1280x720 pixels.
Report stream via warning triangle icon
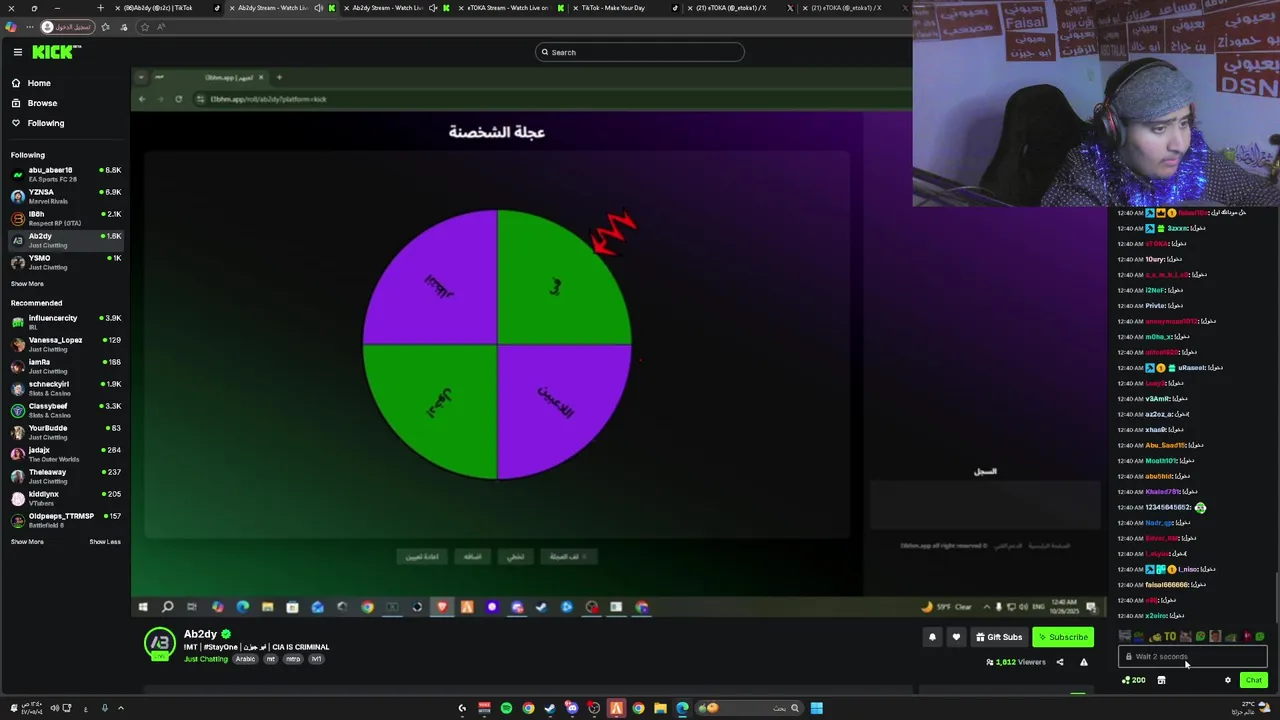coord(1083,662)
